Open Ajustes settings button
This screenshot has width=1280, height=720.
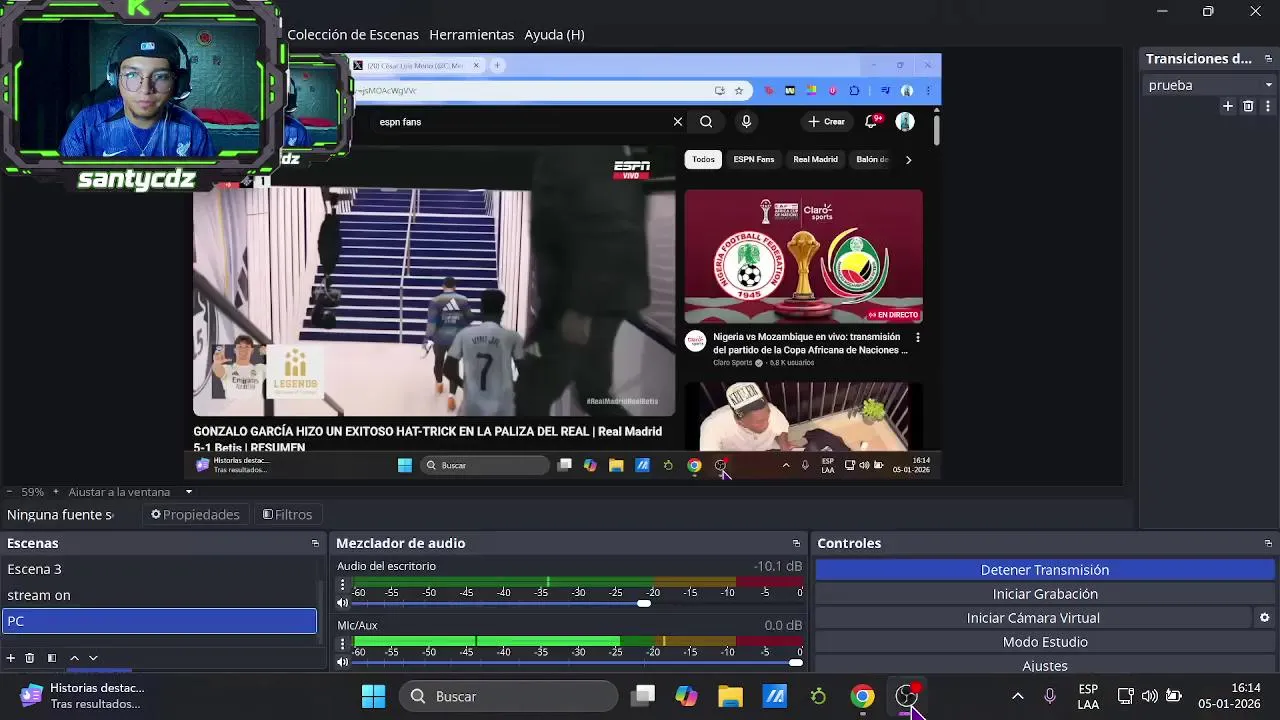1045,666
